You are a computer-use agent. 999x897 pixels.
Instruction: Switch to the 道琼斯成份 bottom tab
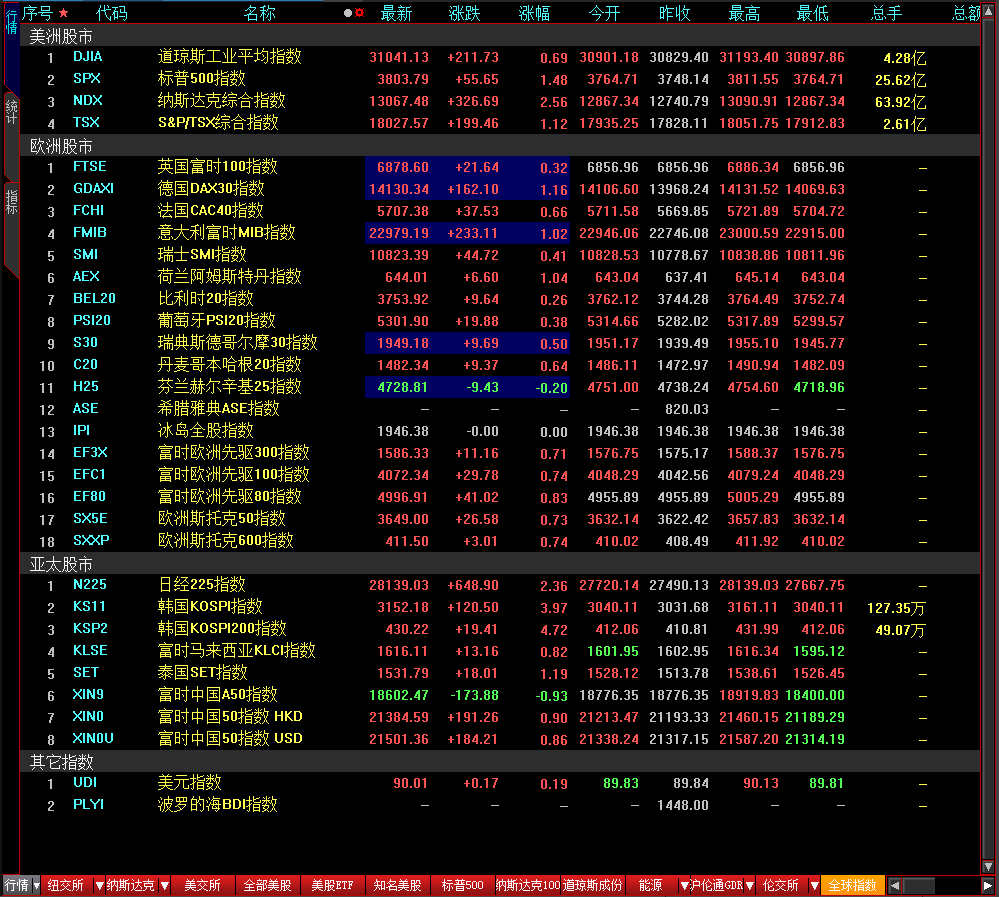pyautogui.click(x=593, y=885)
